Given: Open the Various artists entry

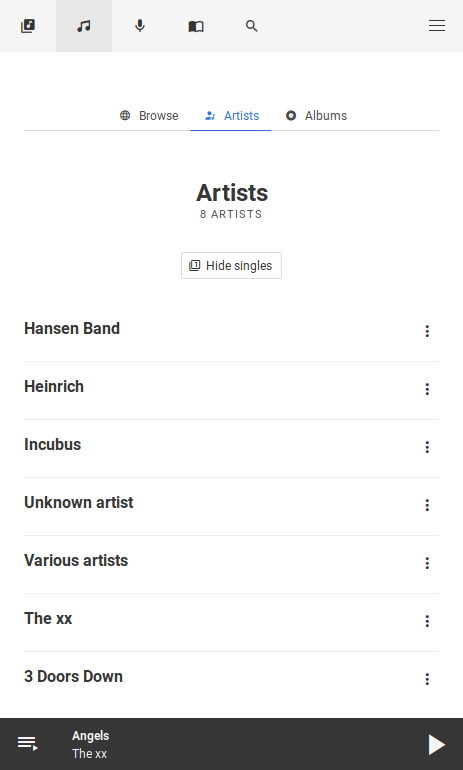Looking at the screenshot, I should [x=76, y=560].
